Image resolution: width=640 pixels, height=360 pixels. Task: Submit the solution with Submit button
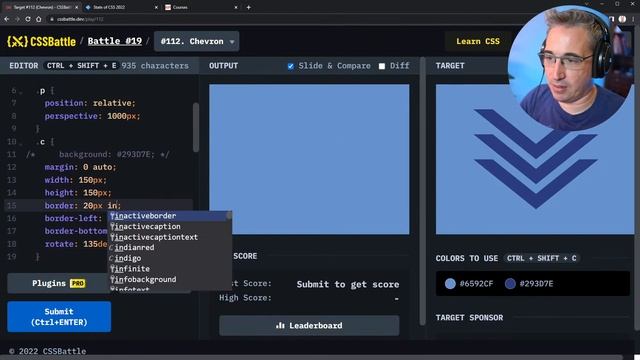59,317
